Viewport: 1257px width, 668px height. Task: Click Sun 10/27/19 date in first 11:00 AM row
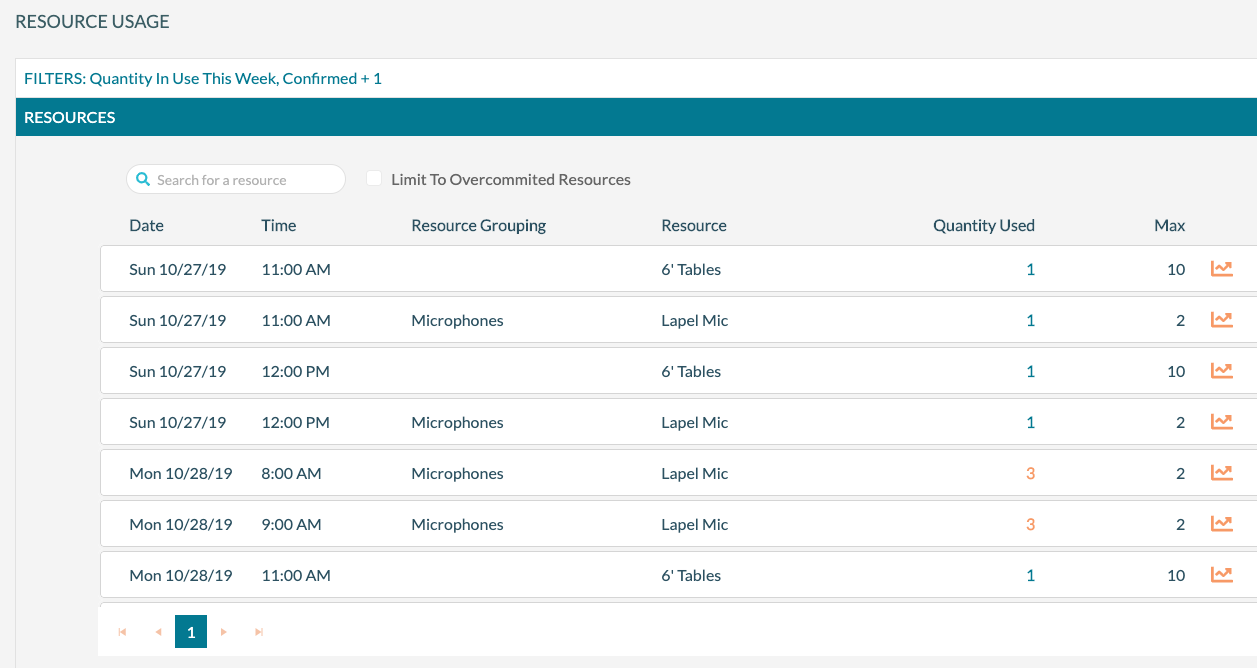(x=178, y=269)
